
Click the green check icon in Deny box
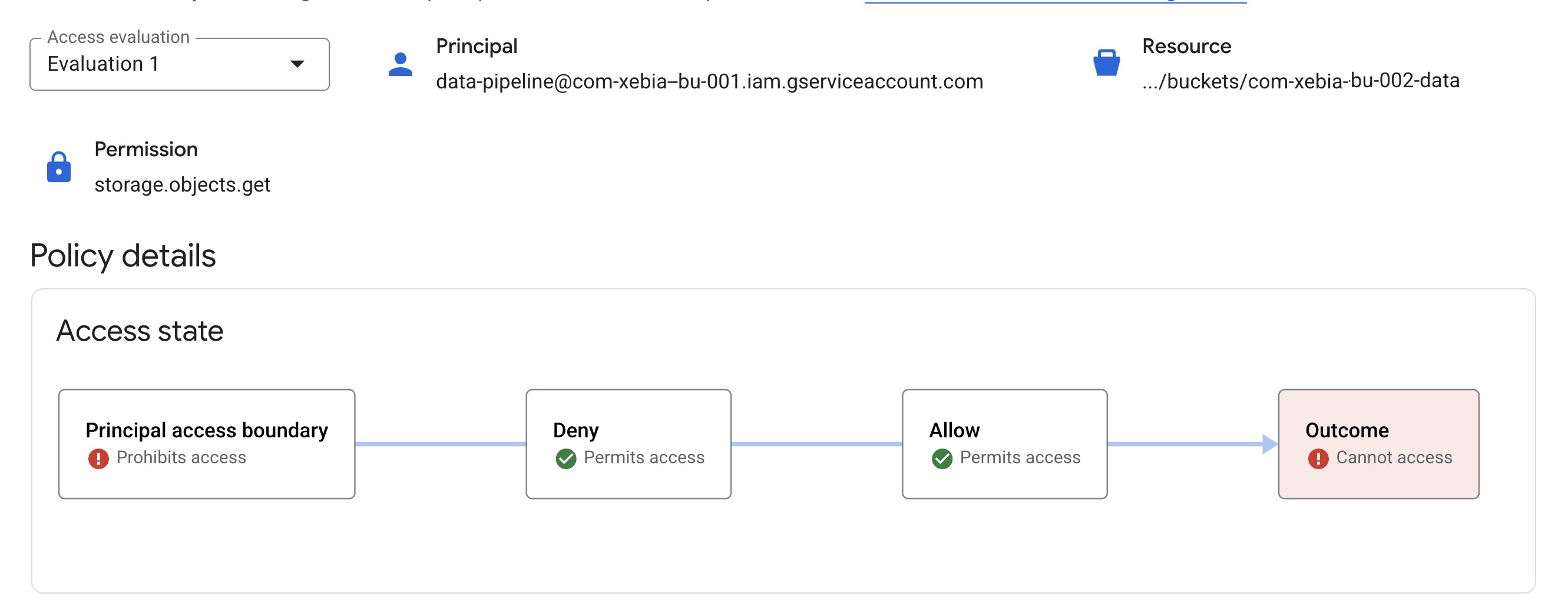(x=565, y=458)
